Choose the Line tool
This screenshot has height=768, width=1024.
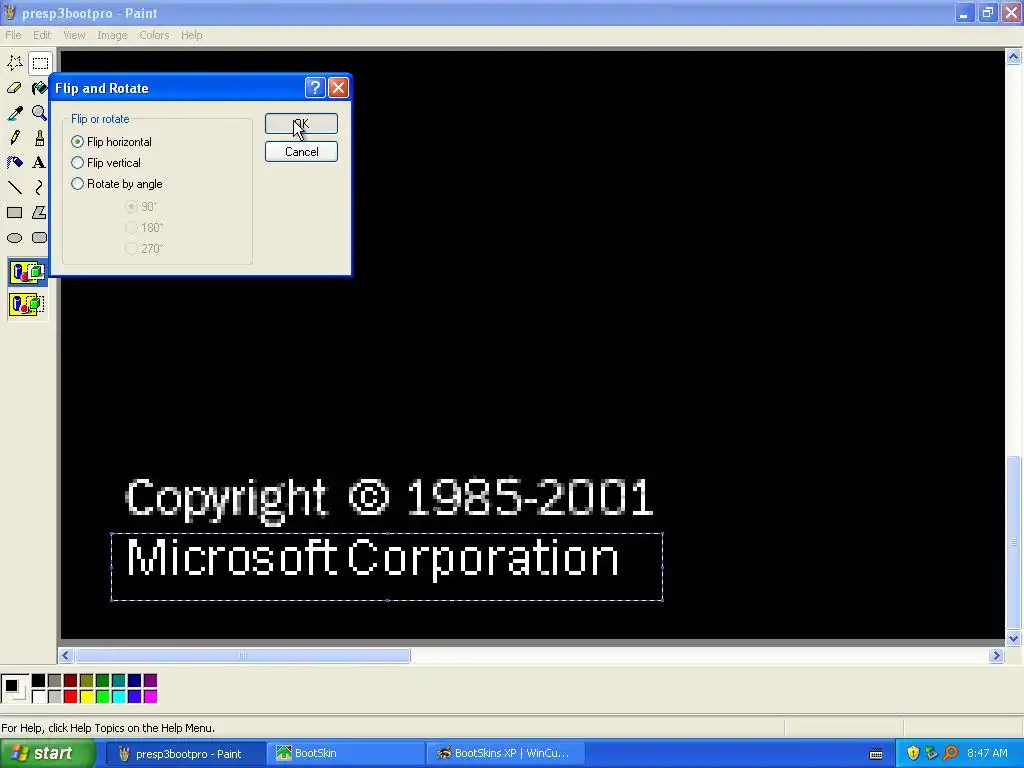click(14, 188)
